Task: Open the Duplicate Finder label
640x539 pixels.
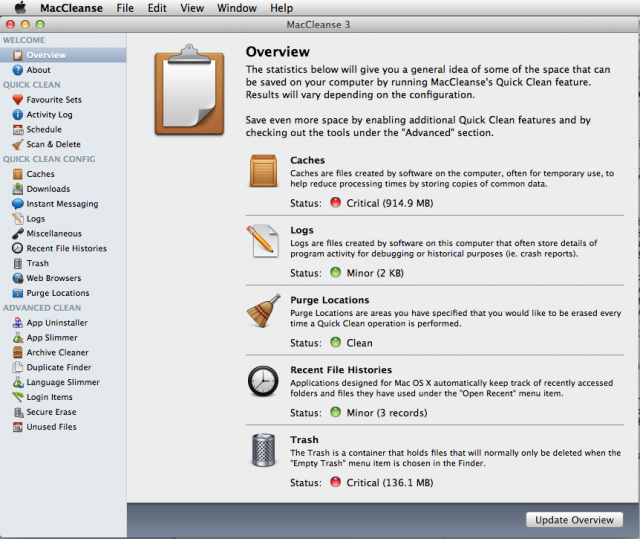Action: (x=59, y=367)
